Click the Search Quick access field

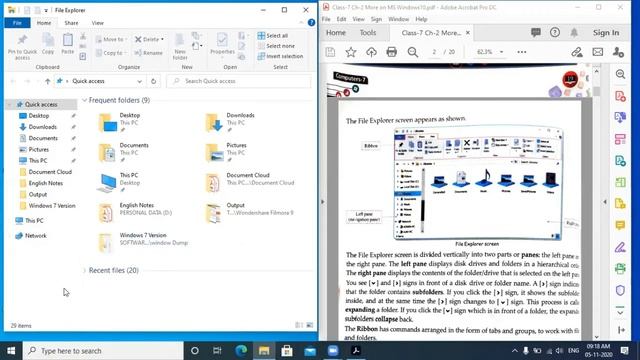click(x=239, y=81)
